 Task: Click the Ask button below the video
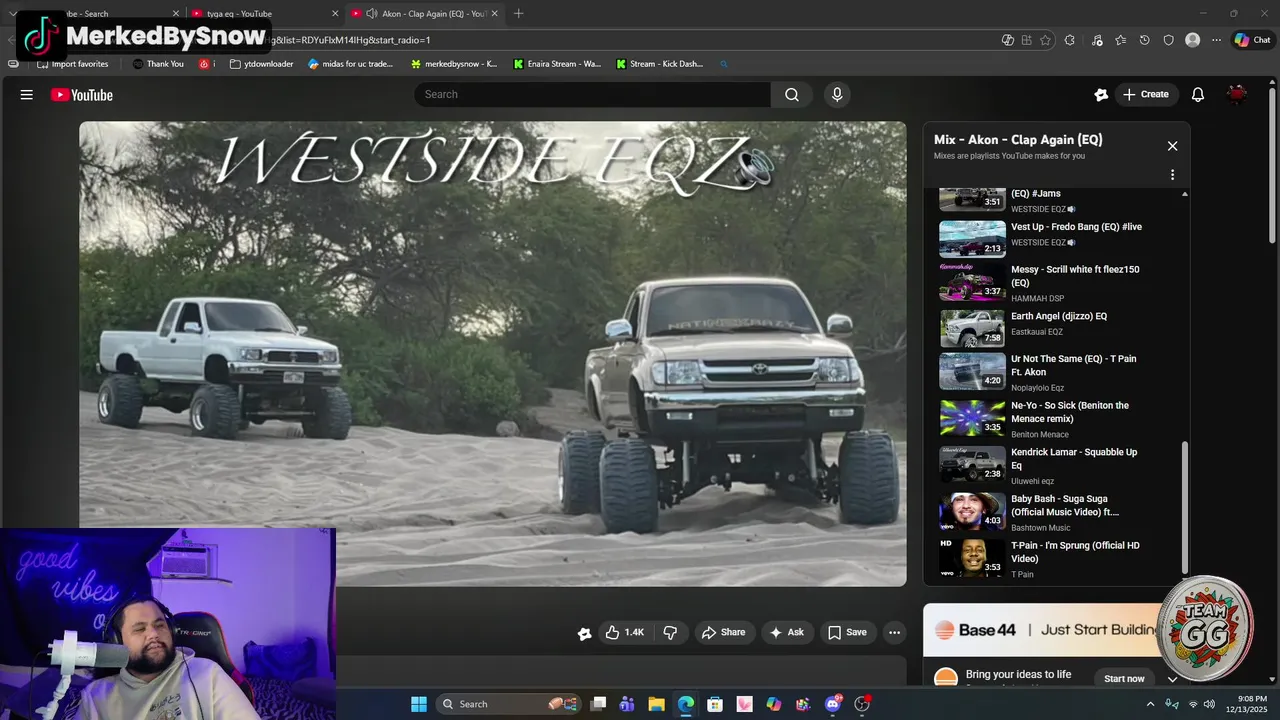click(x=786, y=632)
